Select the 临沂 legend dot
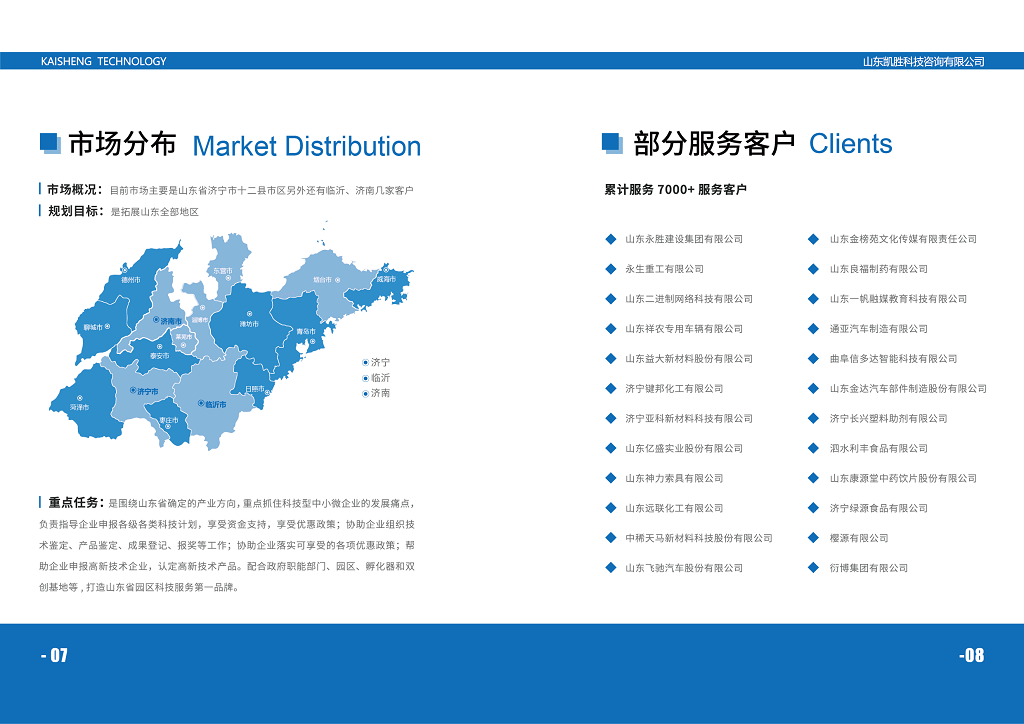The width and height of the screenshot is (1024, 724). point(365,378)
